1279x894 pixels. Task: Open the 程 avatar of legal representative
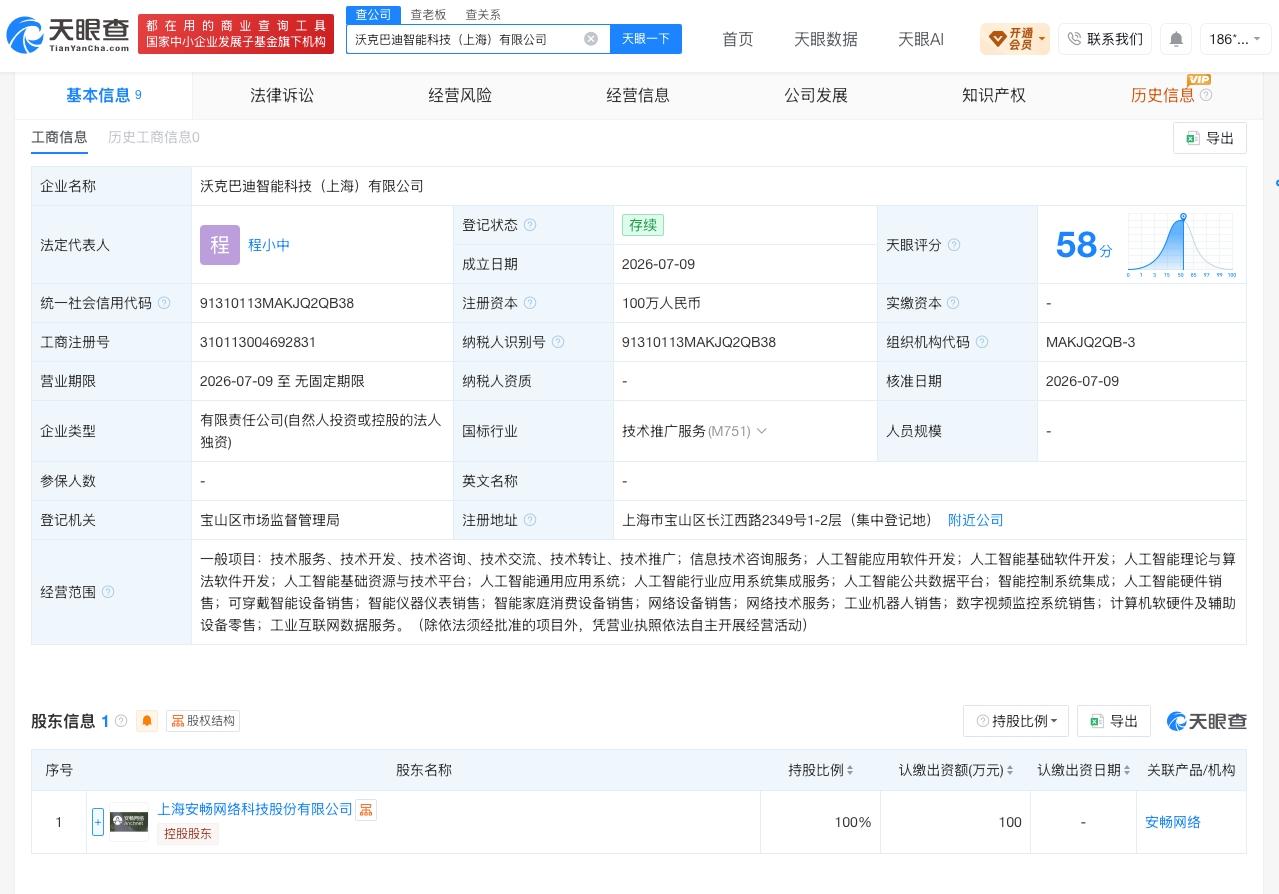coord(220,245)
